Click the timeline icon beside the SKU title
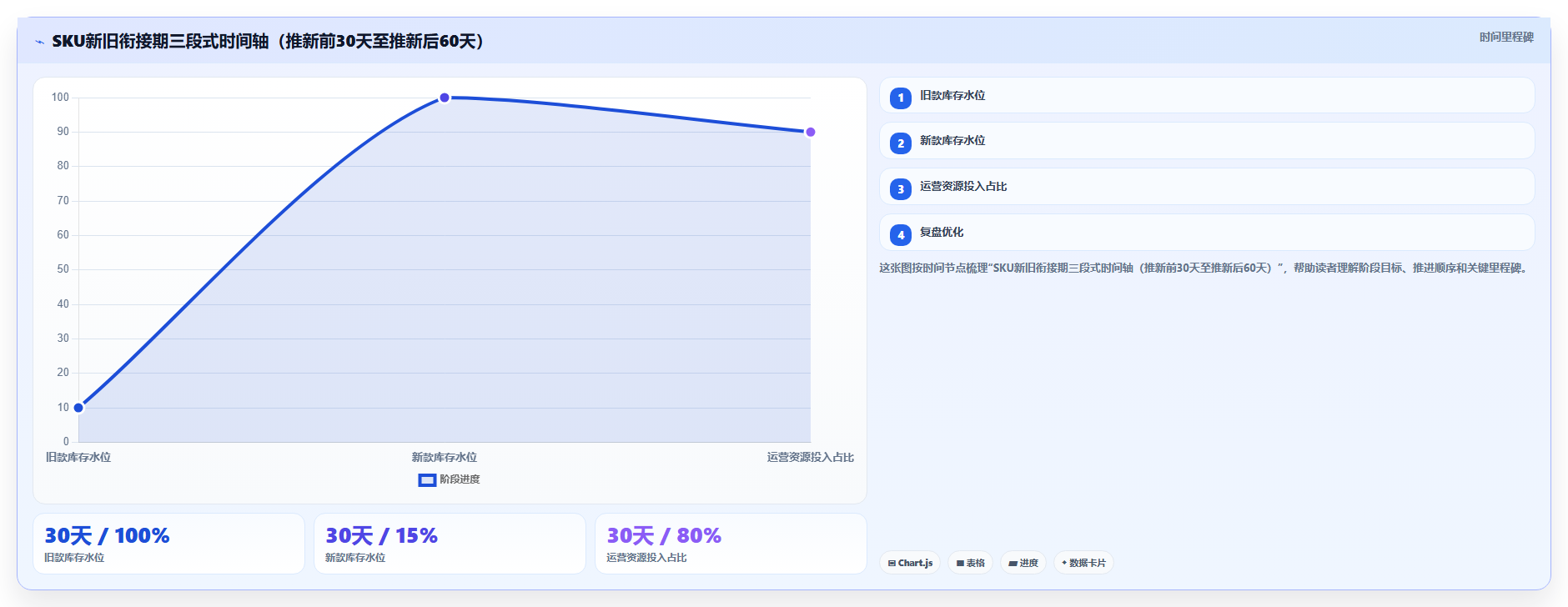Screen dimensions: 1568x607 [39, 42]
